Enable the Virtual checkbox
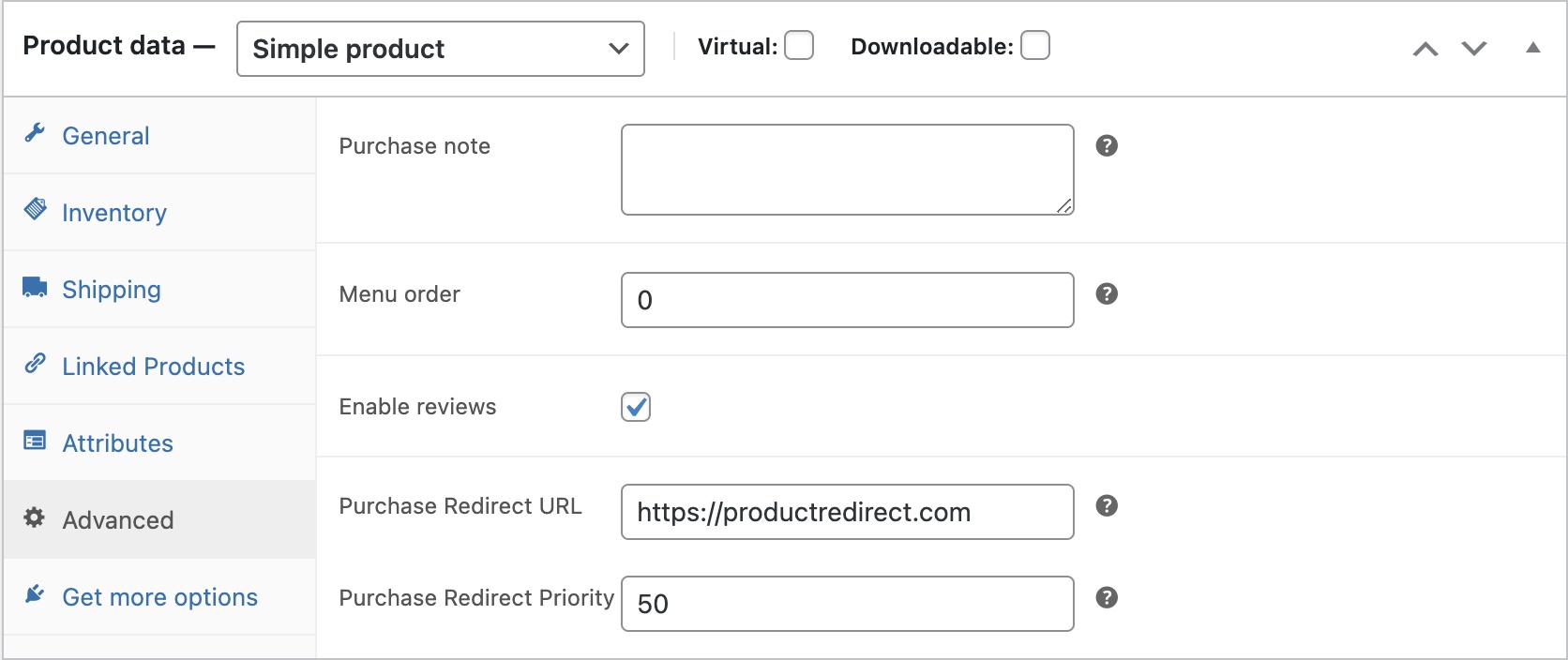 (799, 46)
